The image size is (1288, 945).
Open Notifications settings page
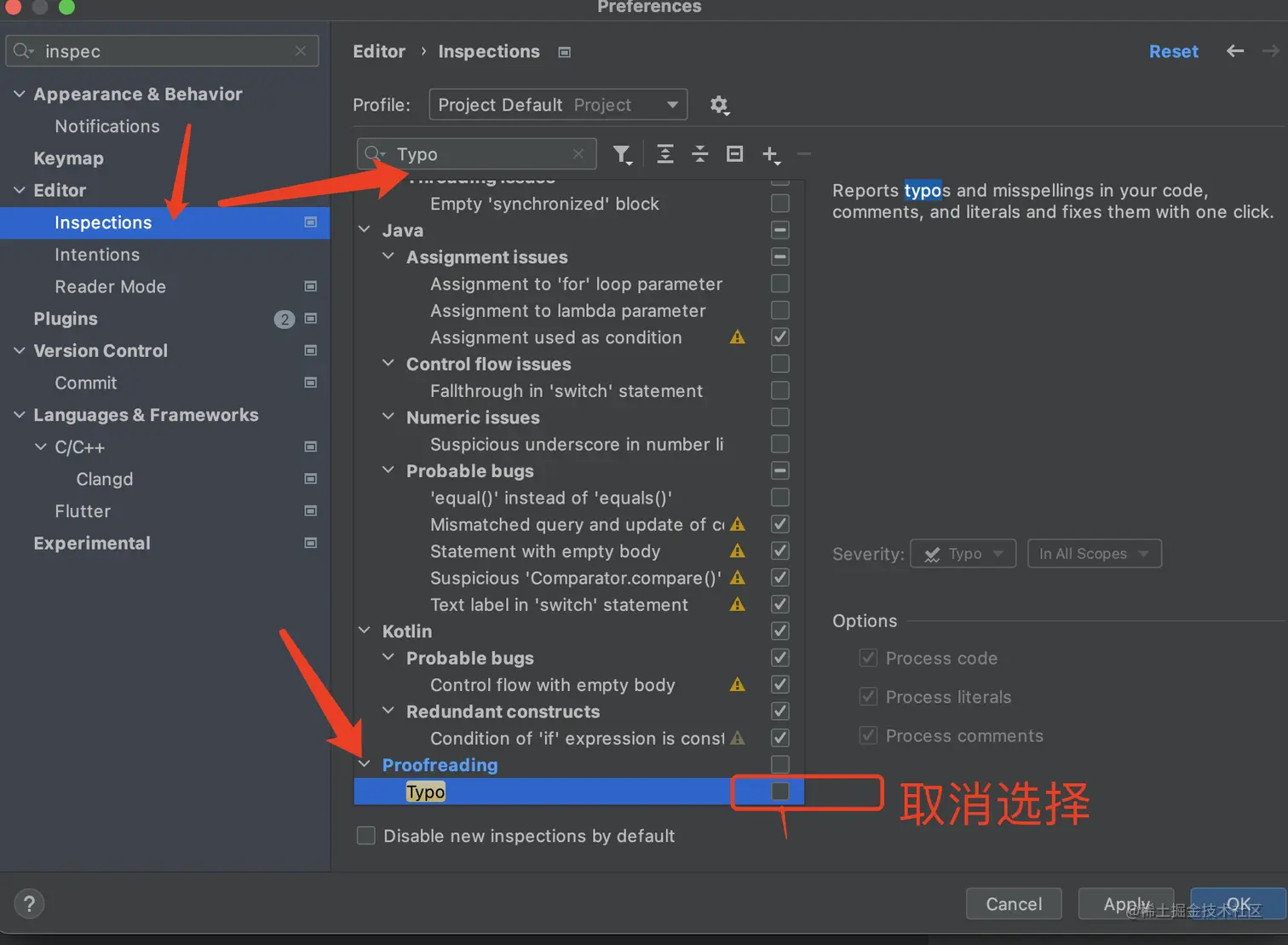click(x=107, y=126)
